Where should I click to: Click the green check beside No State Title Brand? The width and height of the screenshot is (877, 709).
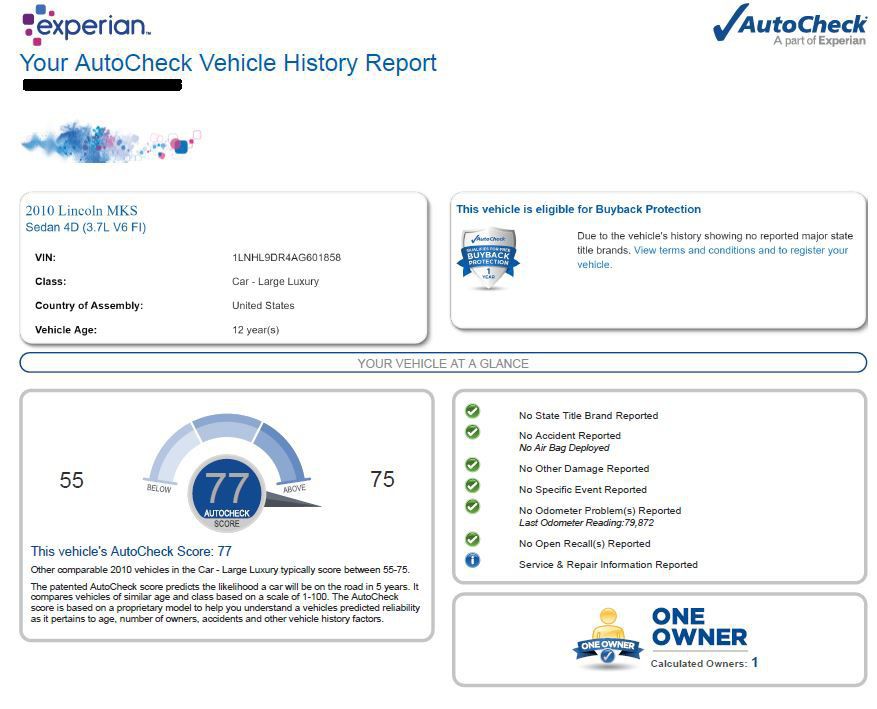click(x=472, y=411)
